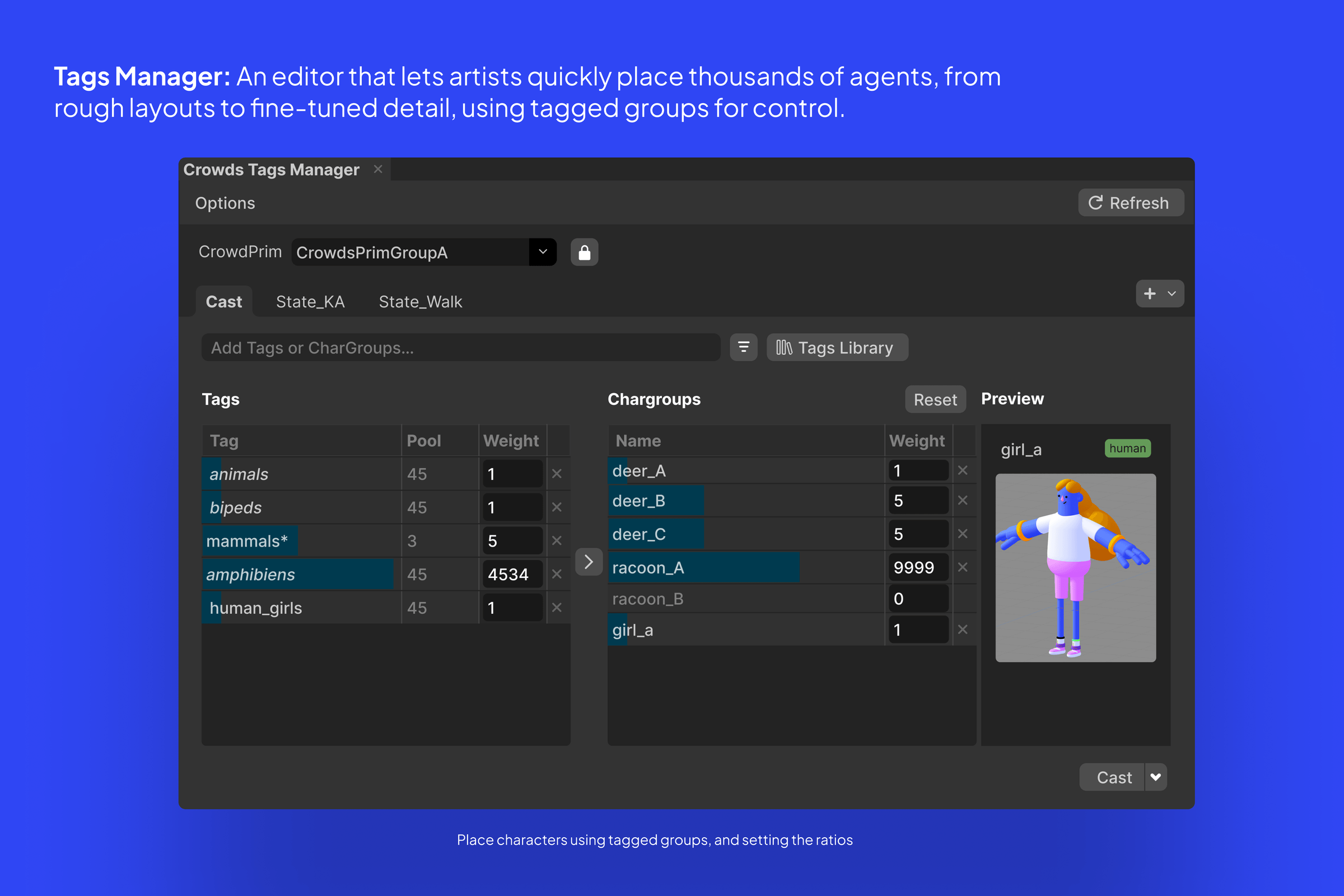Remove the human_girls tag row
The height and width of the screenshot is (896, 1344).
coord(557,608)
